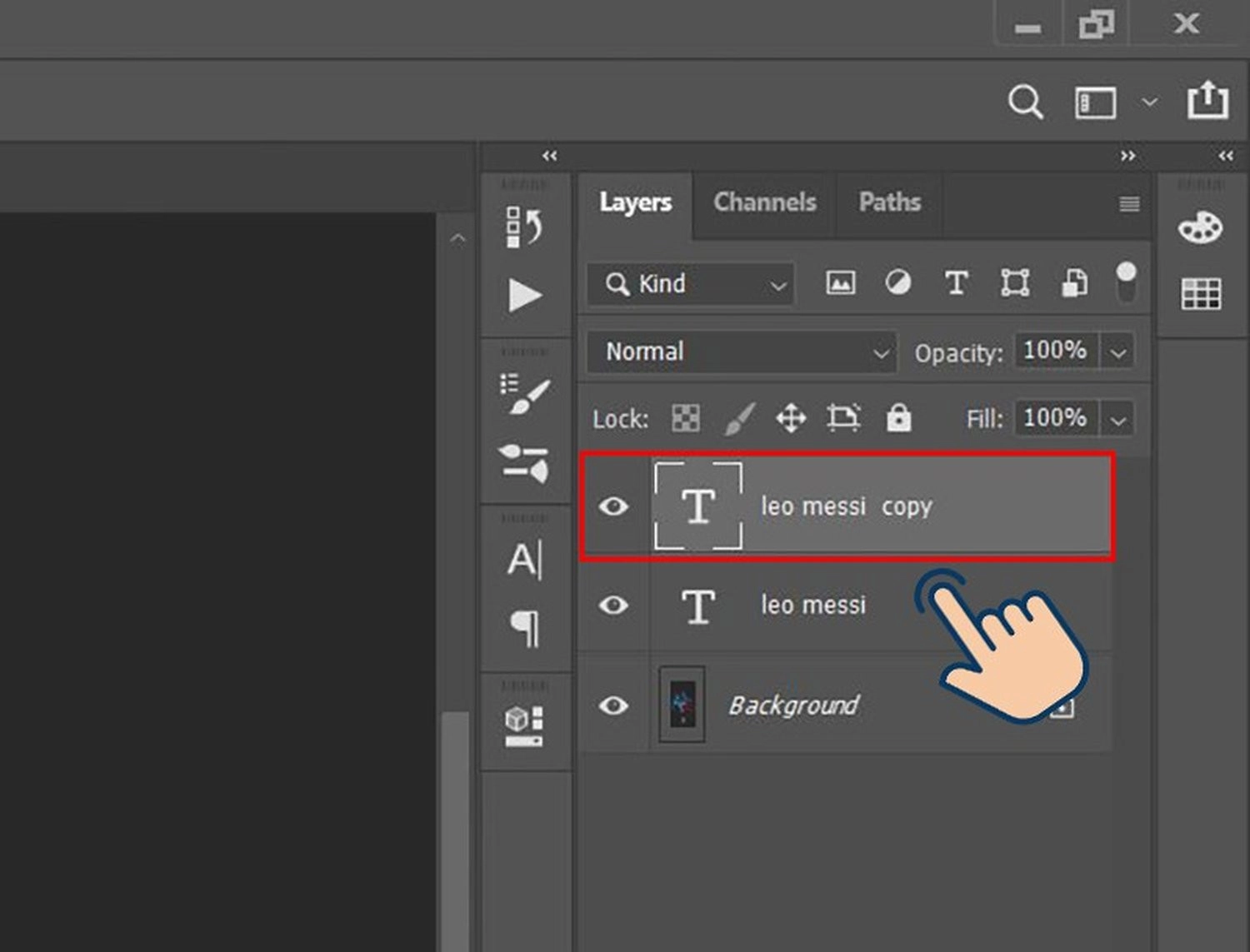Viewport: 1250px width, 952px height.
Task: Open the Fill slider dropdown arrow
Action: coord(1117,419)
